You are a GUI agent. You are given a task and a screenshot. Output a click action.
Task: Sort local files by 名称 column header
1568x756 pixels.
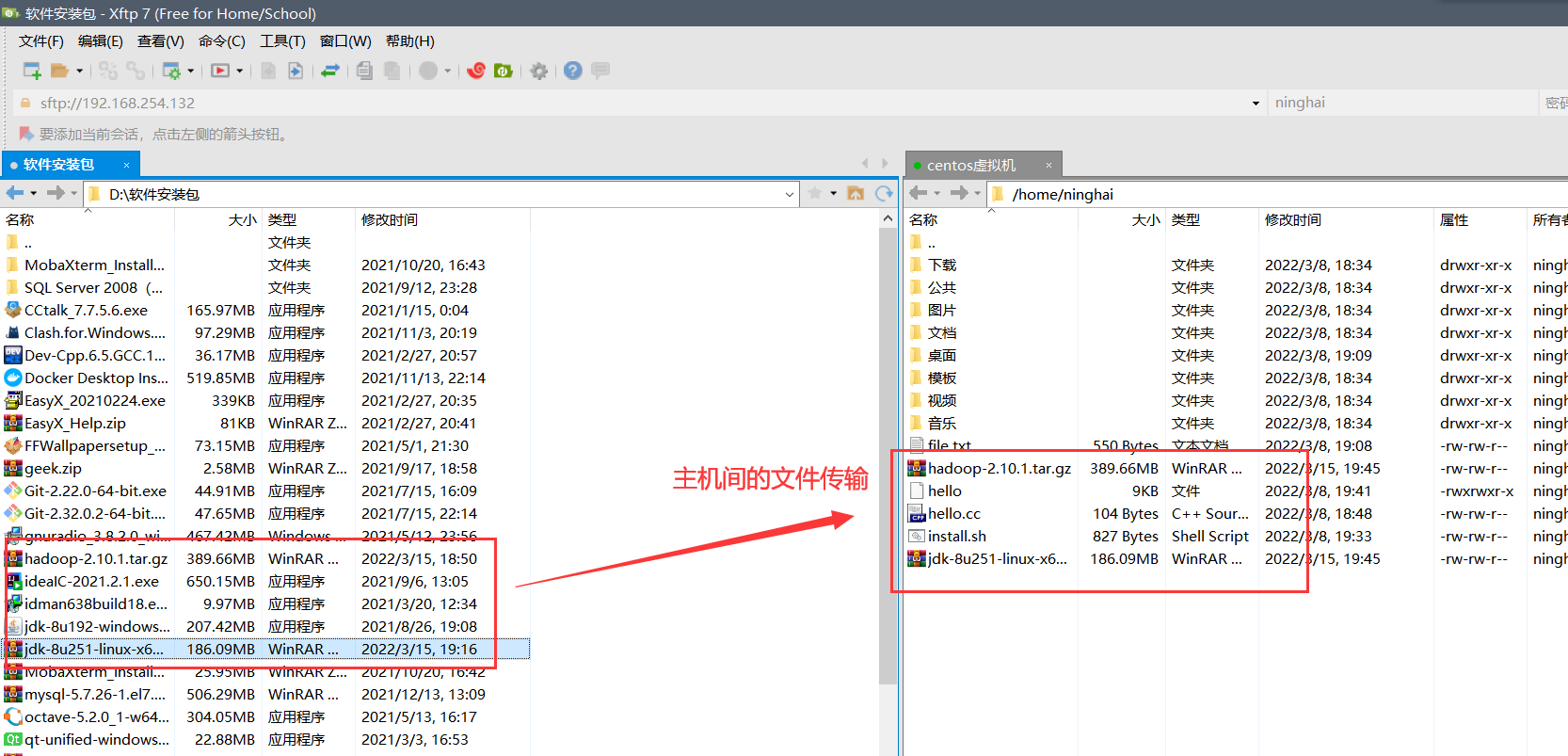point(88,219)
